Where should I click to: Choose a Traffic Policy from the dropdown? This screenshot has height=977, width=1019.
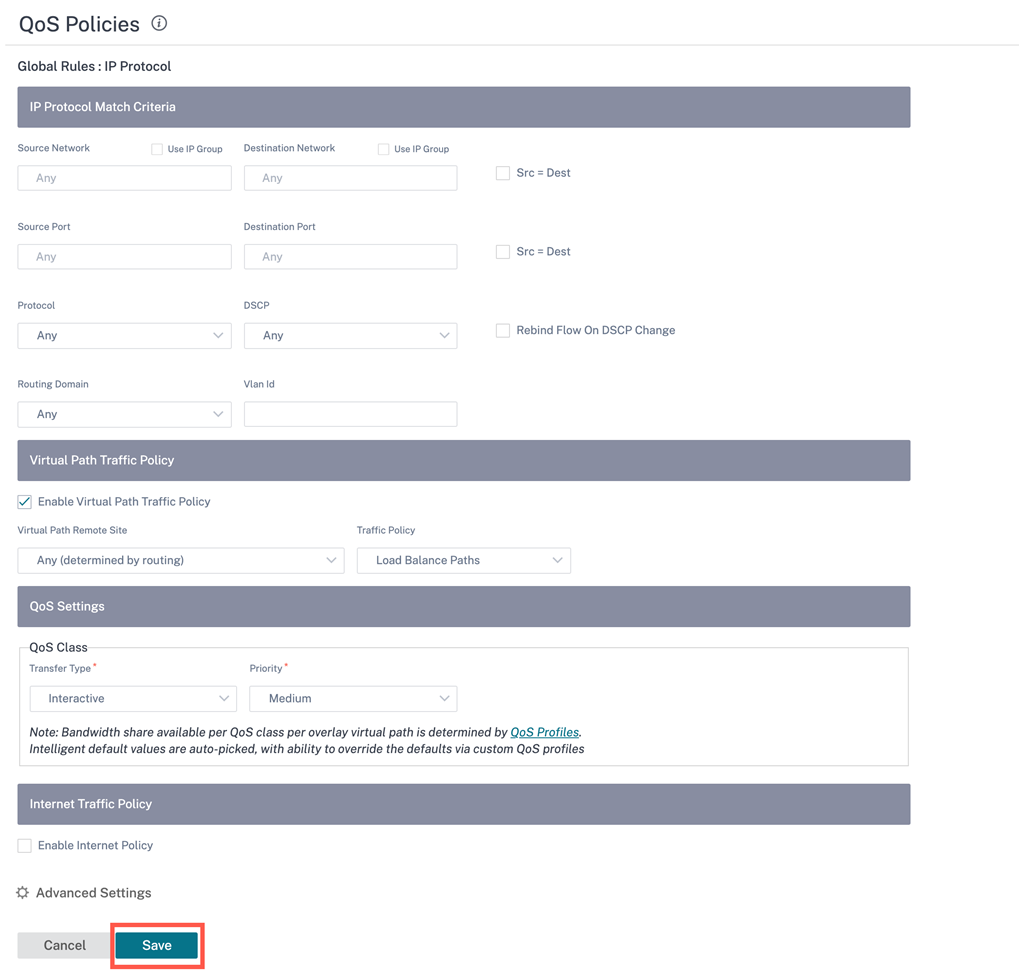(463, 560)
